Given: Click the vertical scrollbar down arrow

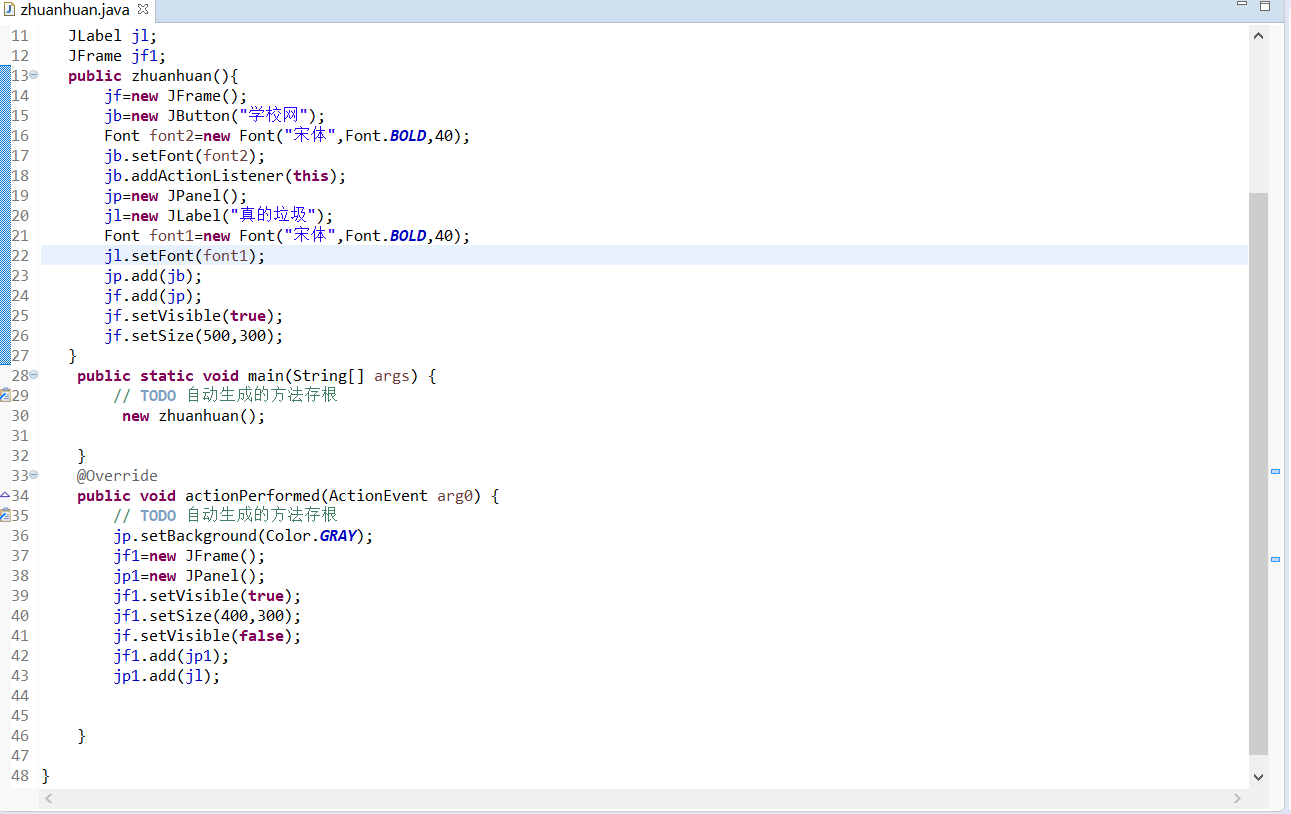Looking at the screenshot, I should pos(1258,777).
